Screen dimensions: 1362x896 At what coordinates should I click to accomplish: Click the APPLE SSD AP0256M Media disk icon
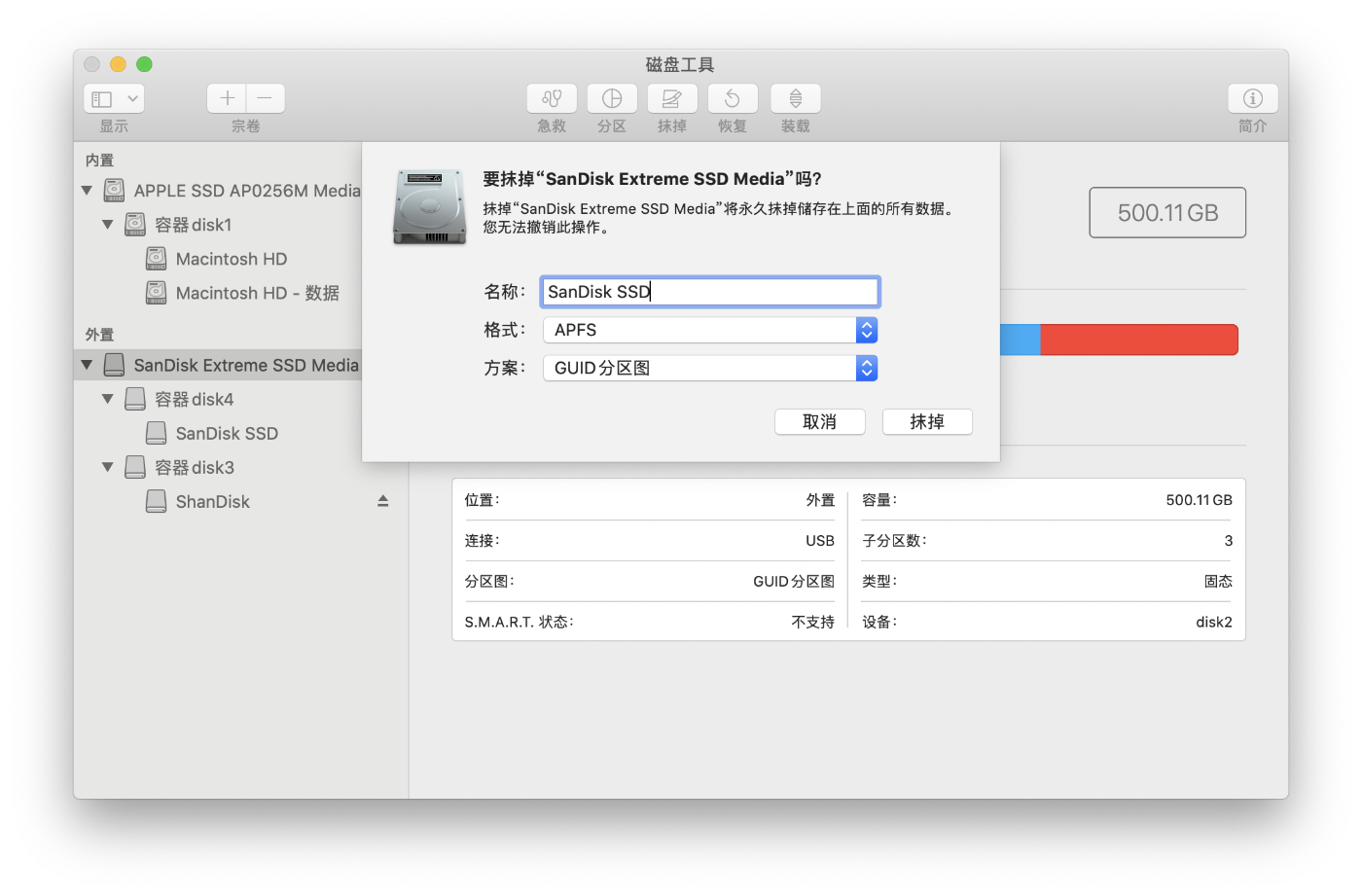[115, 191]
